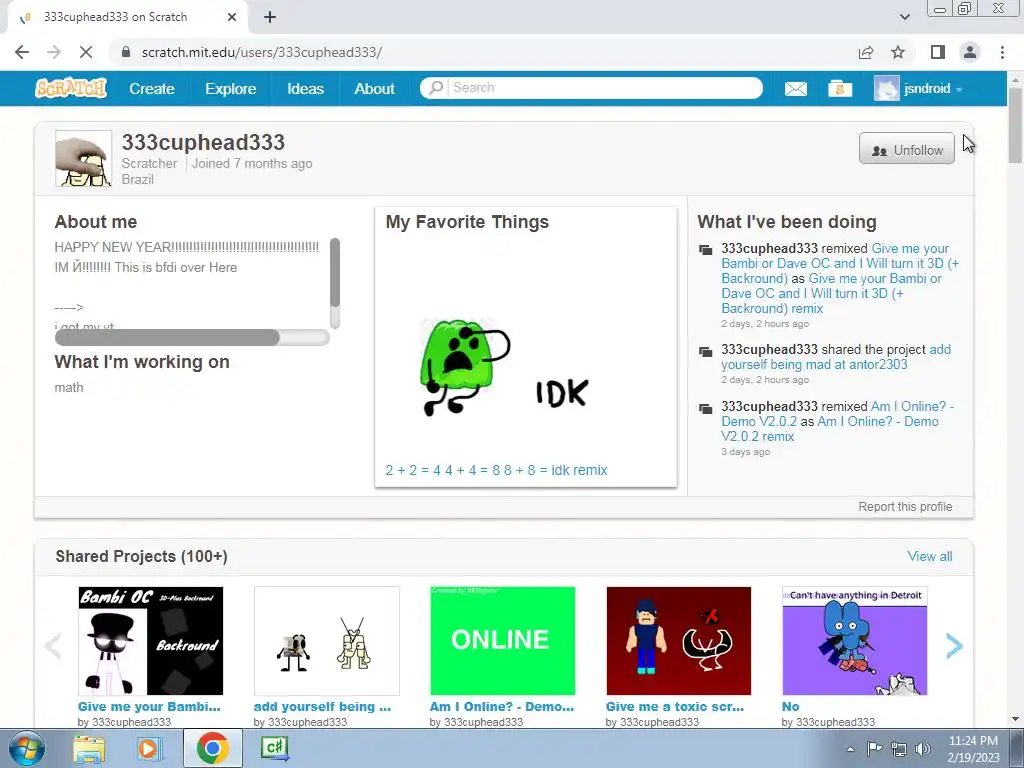Click the browser forward arrow
This screenshot has width=1024, height=768.
pyautogui.click(x=54, y=52)
